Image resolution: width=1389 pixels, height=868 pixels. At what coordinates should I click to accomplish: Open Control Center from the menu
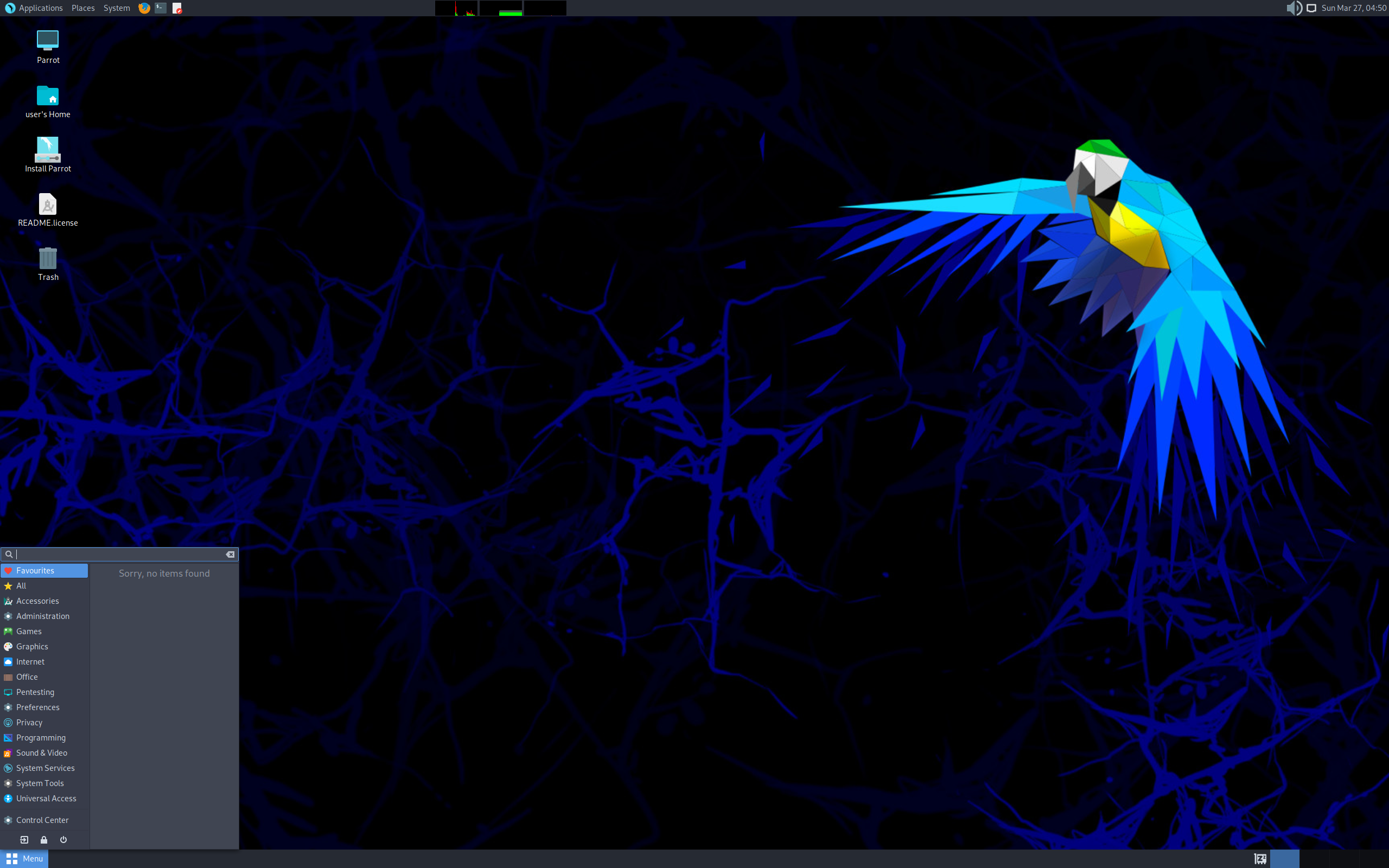41,820
